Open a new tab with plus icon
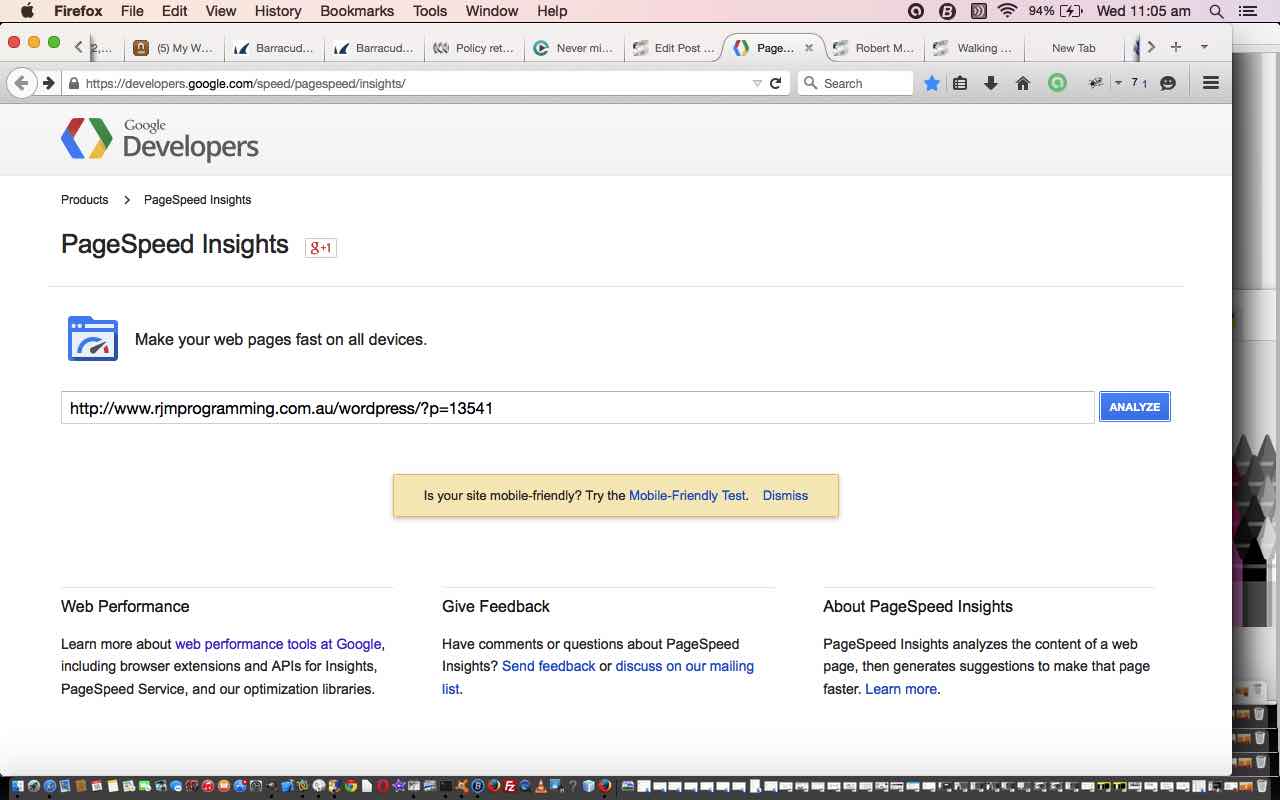Screen dimensions: 1280x800 tap(1176, 47)
